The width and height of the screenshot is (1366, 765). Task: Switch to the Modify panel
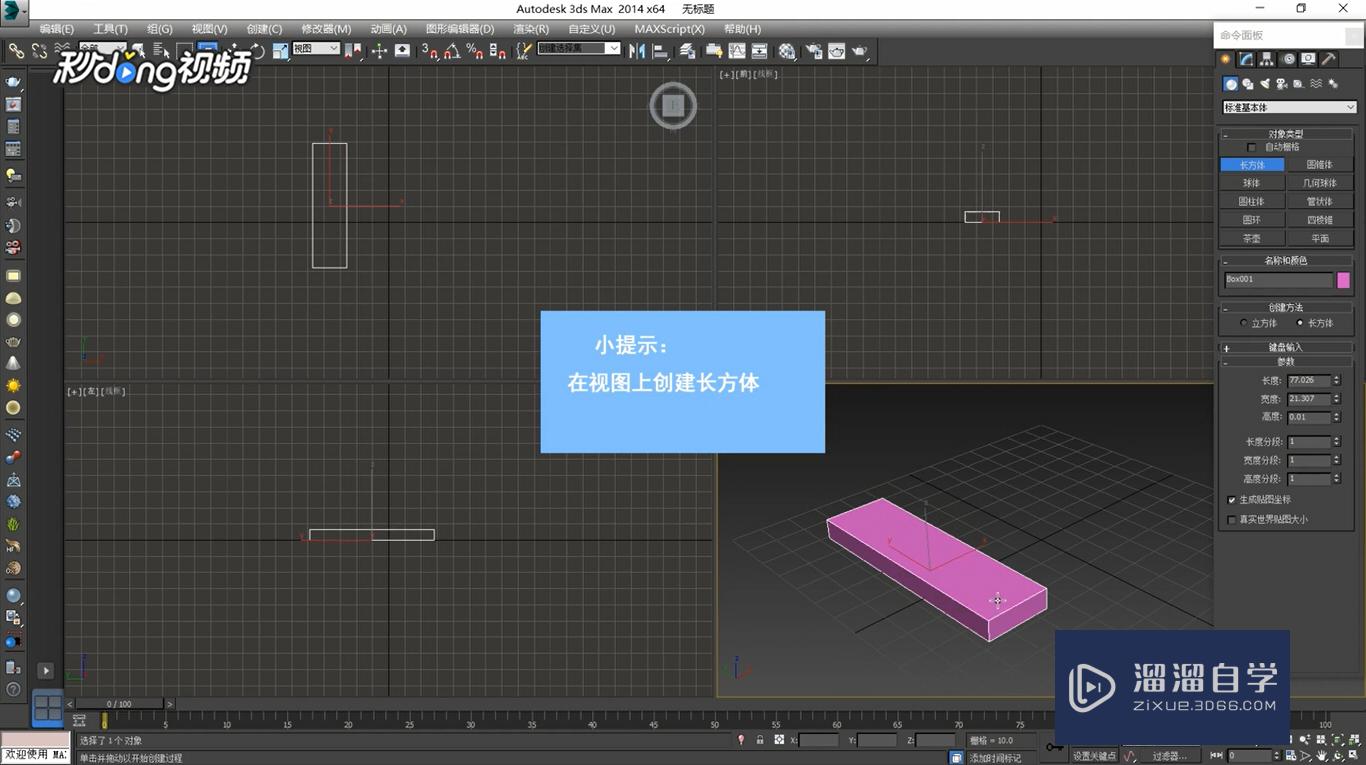point(1245,59)
